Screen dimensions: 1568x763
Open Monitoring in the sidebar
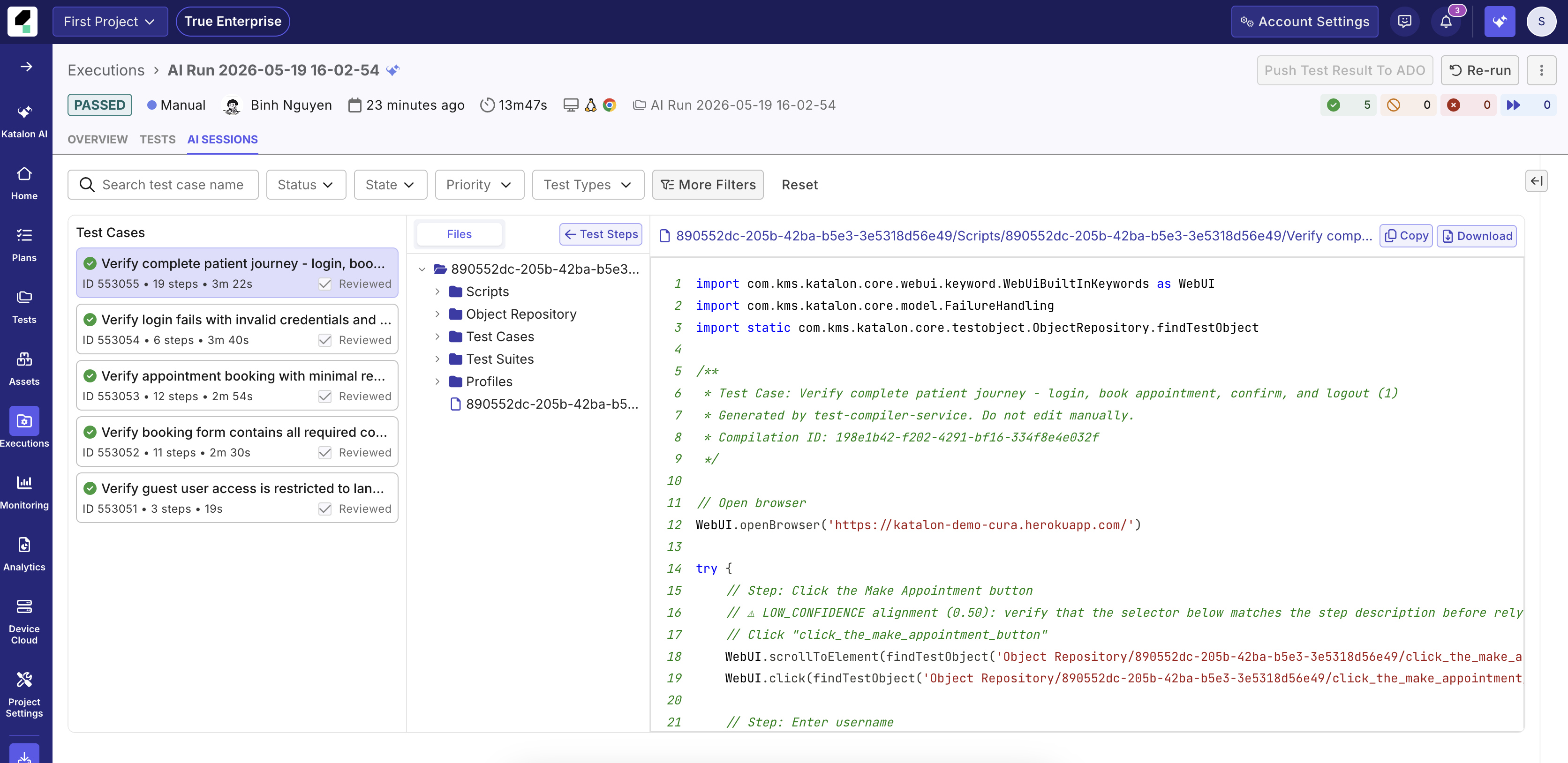pos(24,492)
